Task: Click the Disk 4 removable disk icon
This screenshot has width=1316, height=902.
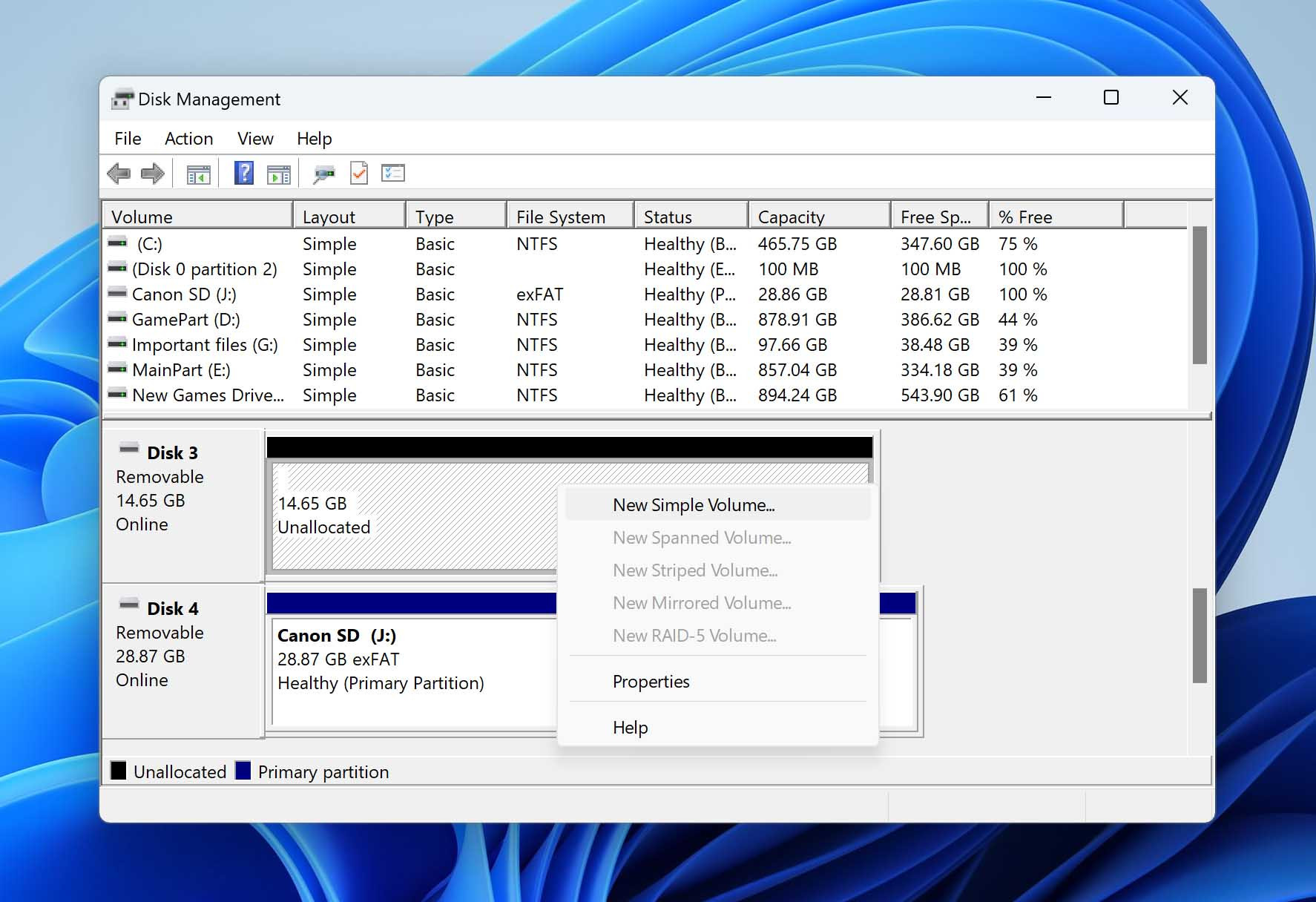Action: (129, 605)
